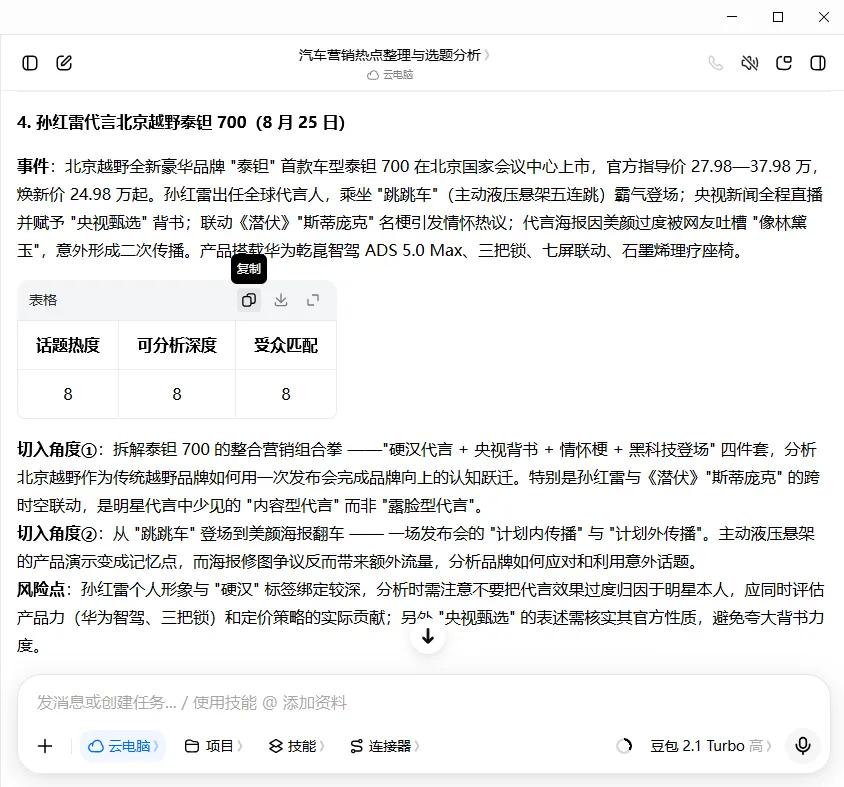This screenshot has height=787, width=844.
Task: Click the bold 事件 label
Action: point(33,166)
